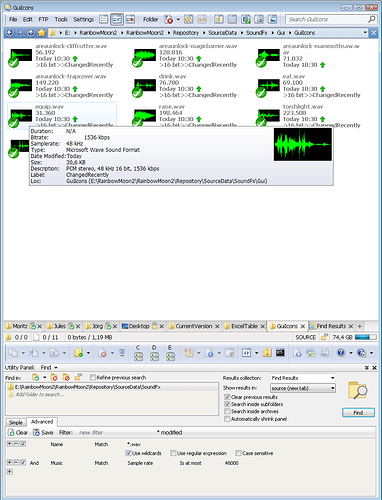Viewport: 382px width, 500px height.
Task: Click the delete-folder icon beside Folder
Action: click(x=169, y=19)
